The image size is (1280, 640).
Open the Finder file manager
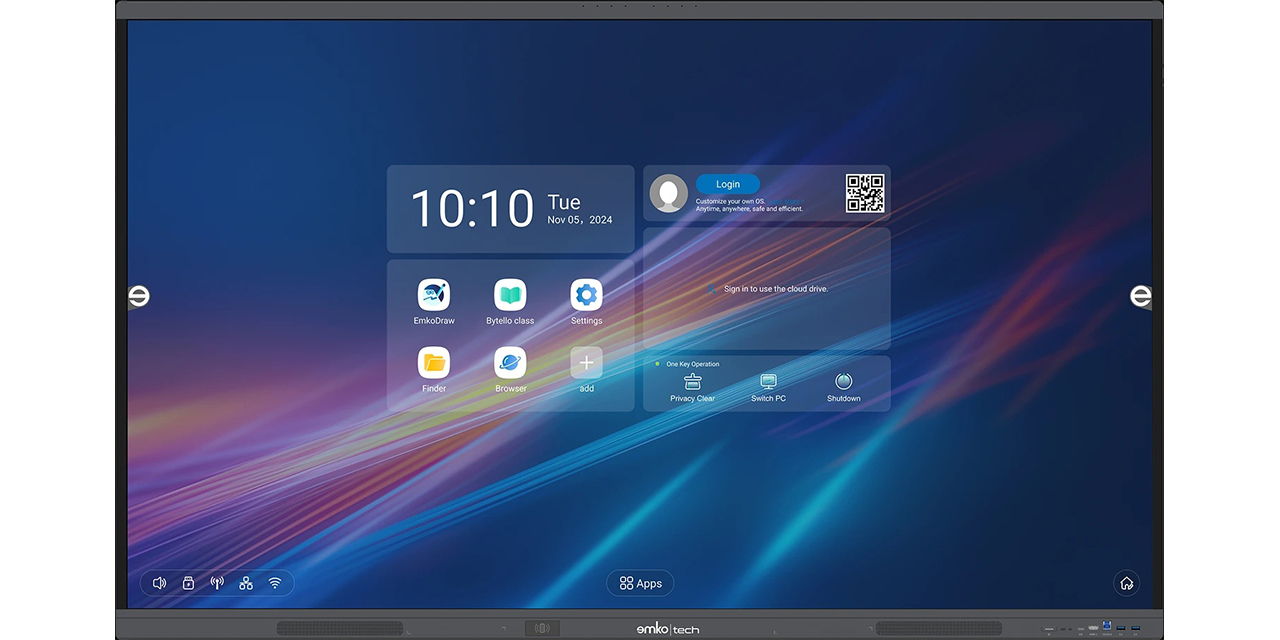click(x=434, y=363)
